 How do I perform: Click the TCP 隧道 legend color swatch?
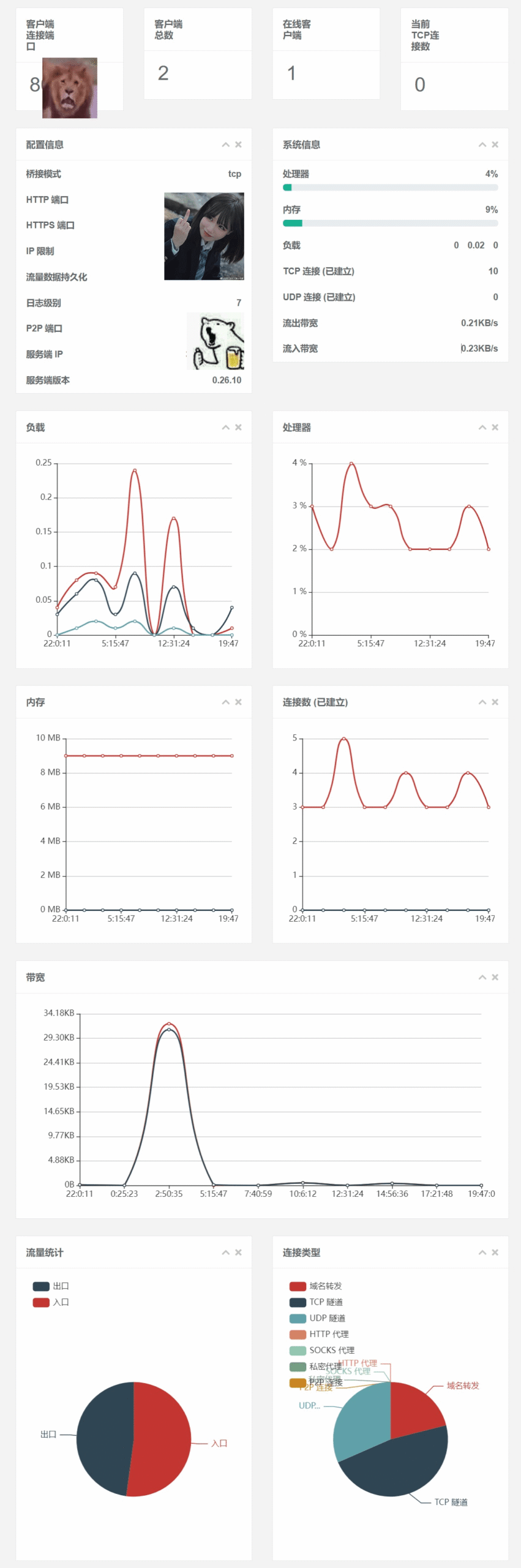(x=298, y=1302)
